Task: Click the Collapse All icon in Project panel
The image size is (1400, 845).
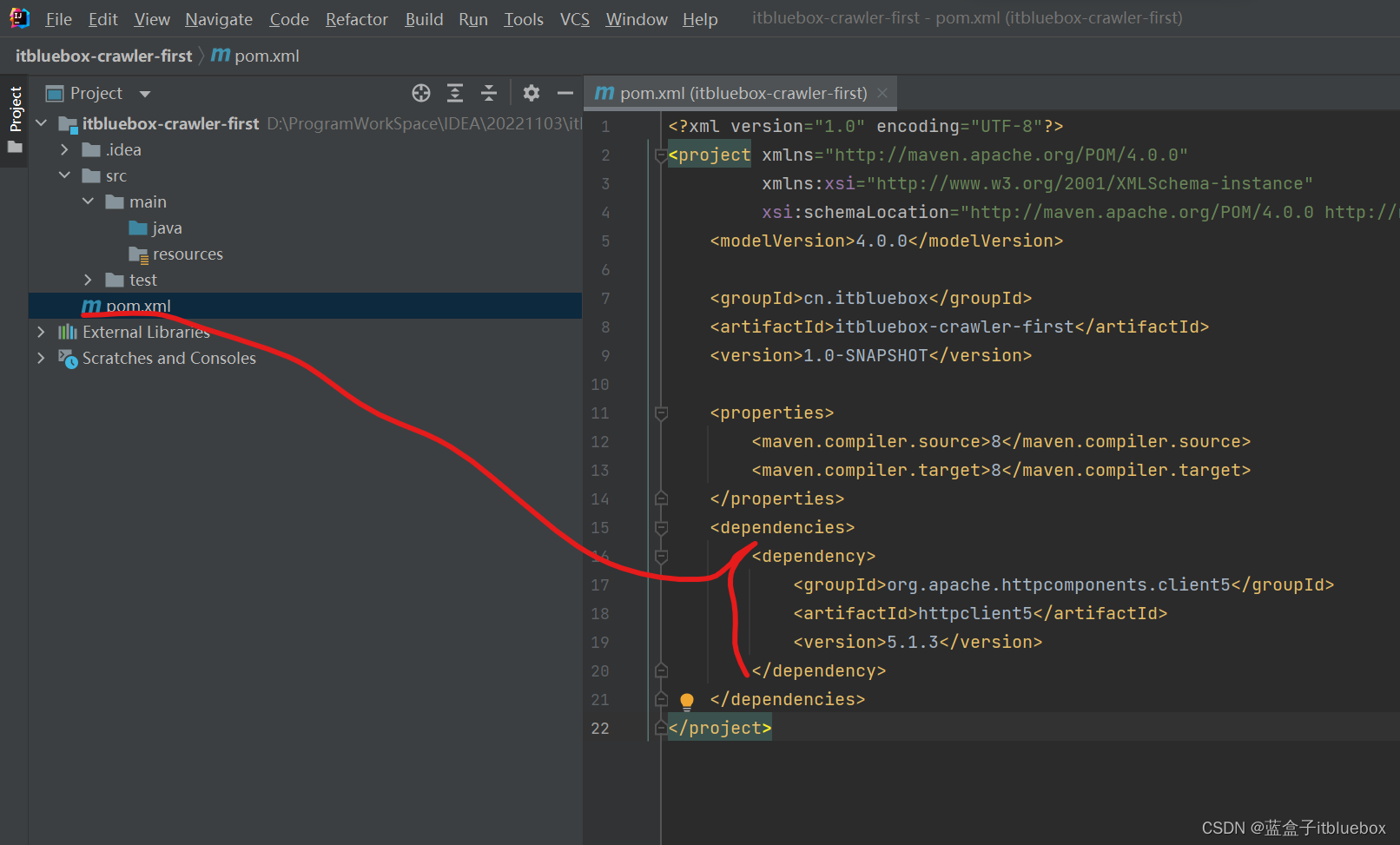Action: coord(489,93)
